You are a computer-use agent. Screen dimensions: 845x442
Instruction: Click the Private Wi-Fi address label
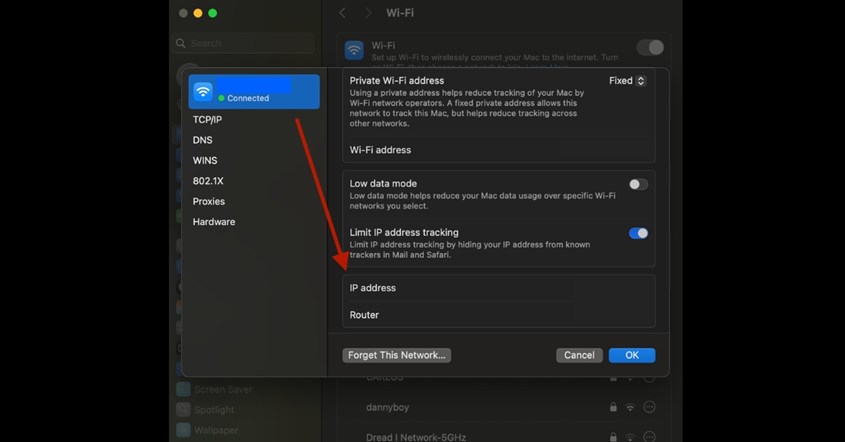pyautogui.click(x=397, y=81)
